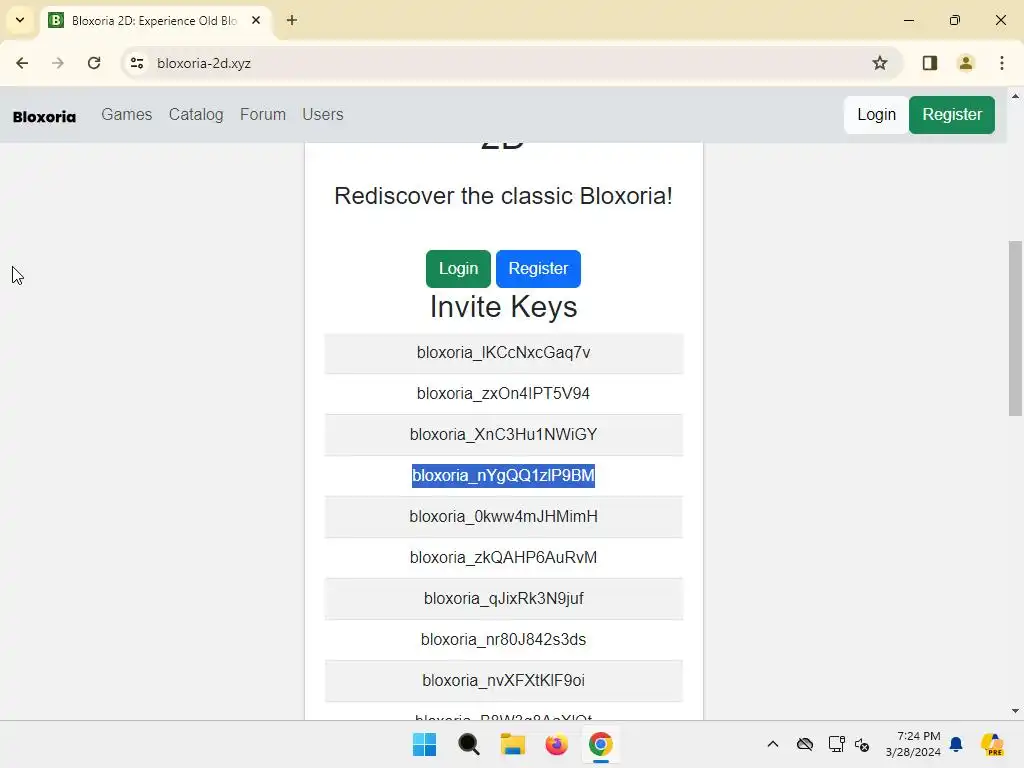Select key bloxoria_IKCcNxcGaq7v

504,353
